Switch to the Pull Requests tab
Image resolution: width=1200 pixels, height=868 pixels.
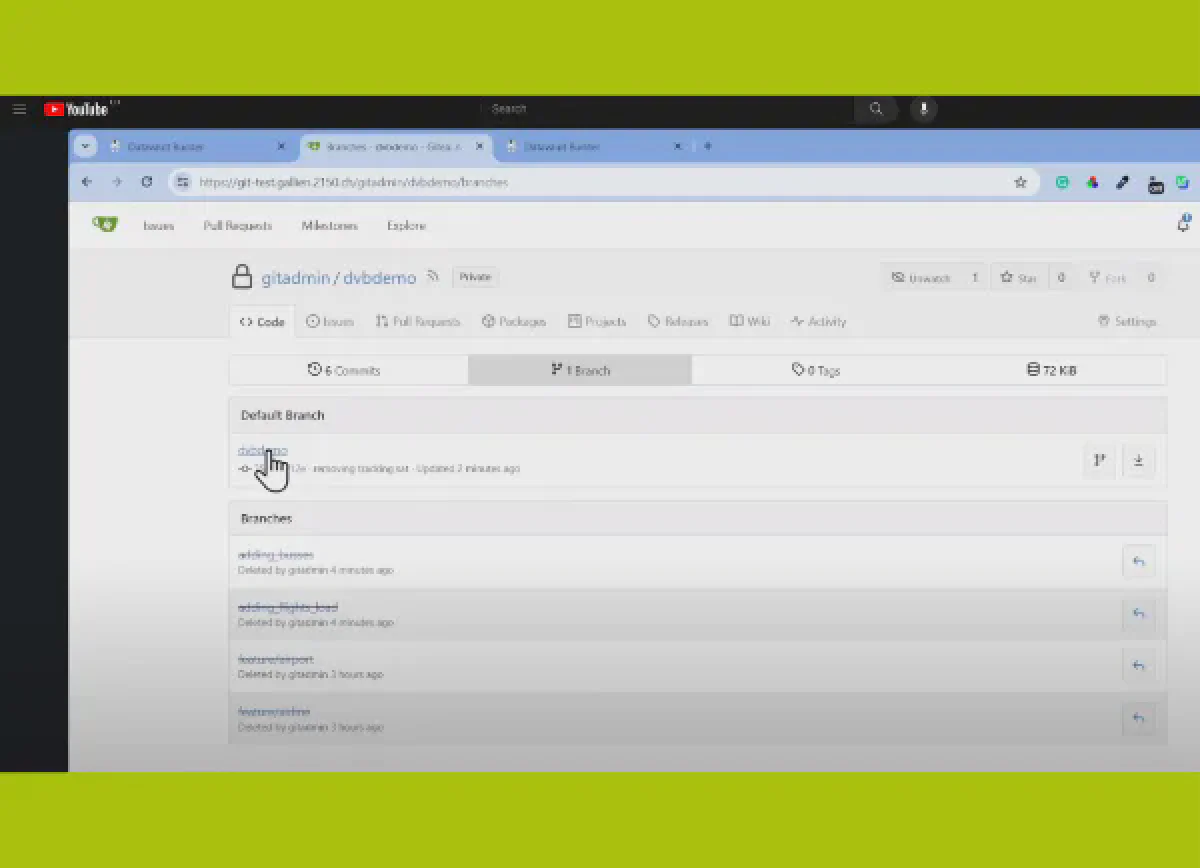click(417, 321)
